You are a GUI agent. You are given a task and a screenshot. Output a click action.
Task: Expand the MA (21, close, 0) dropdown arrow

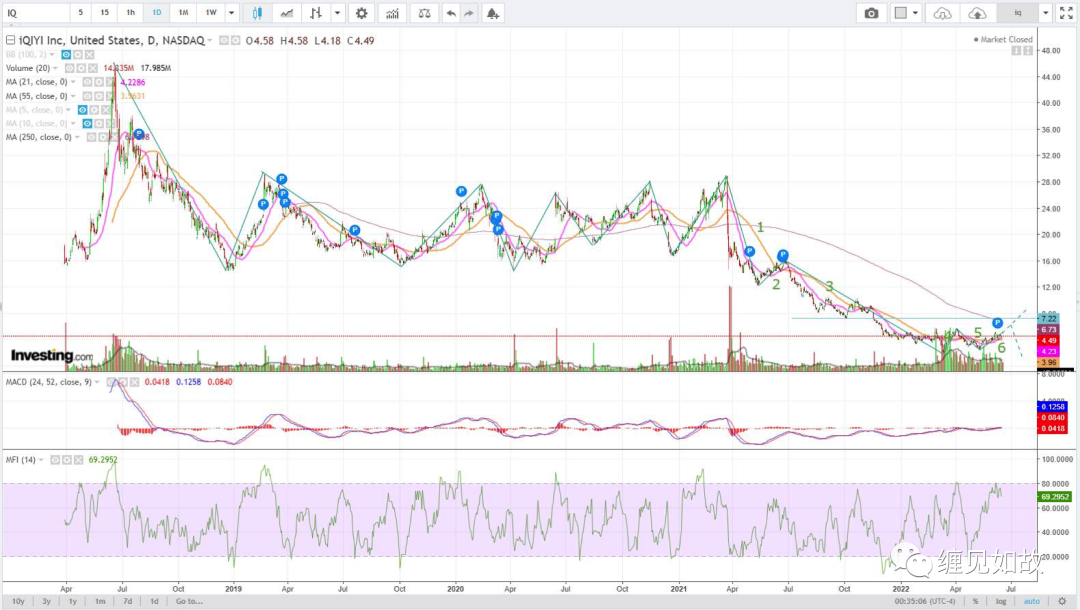tap(73, 82)
